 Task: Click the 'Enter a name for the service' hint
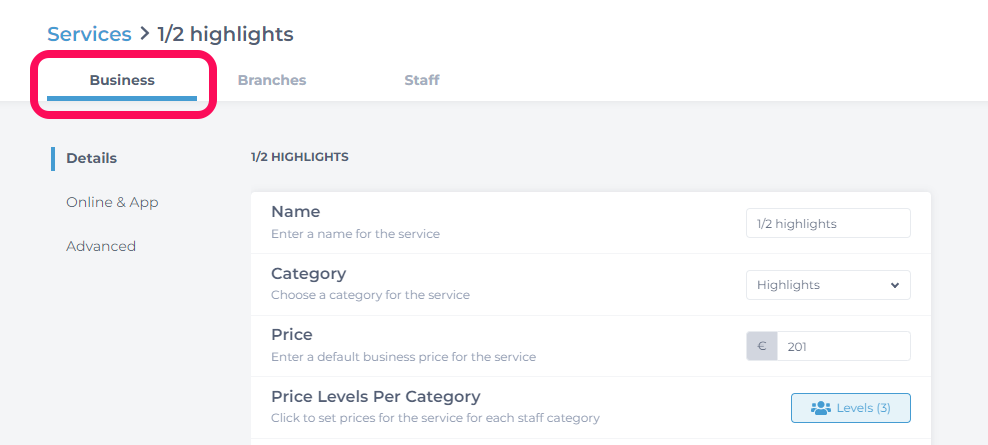pyautogui.click(x=355, y=234)
